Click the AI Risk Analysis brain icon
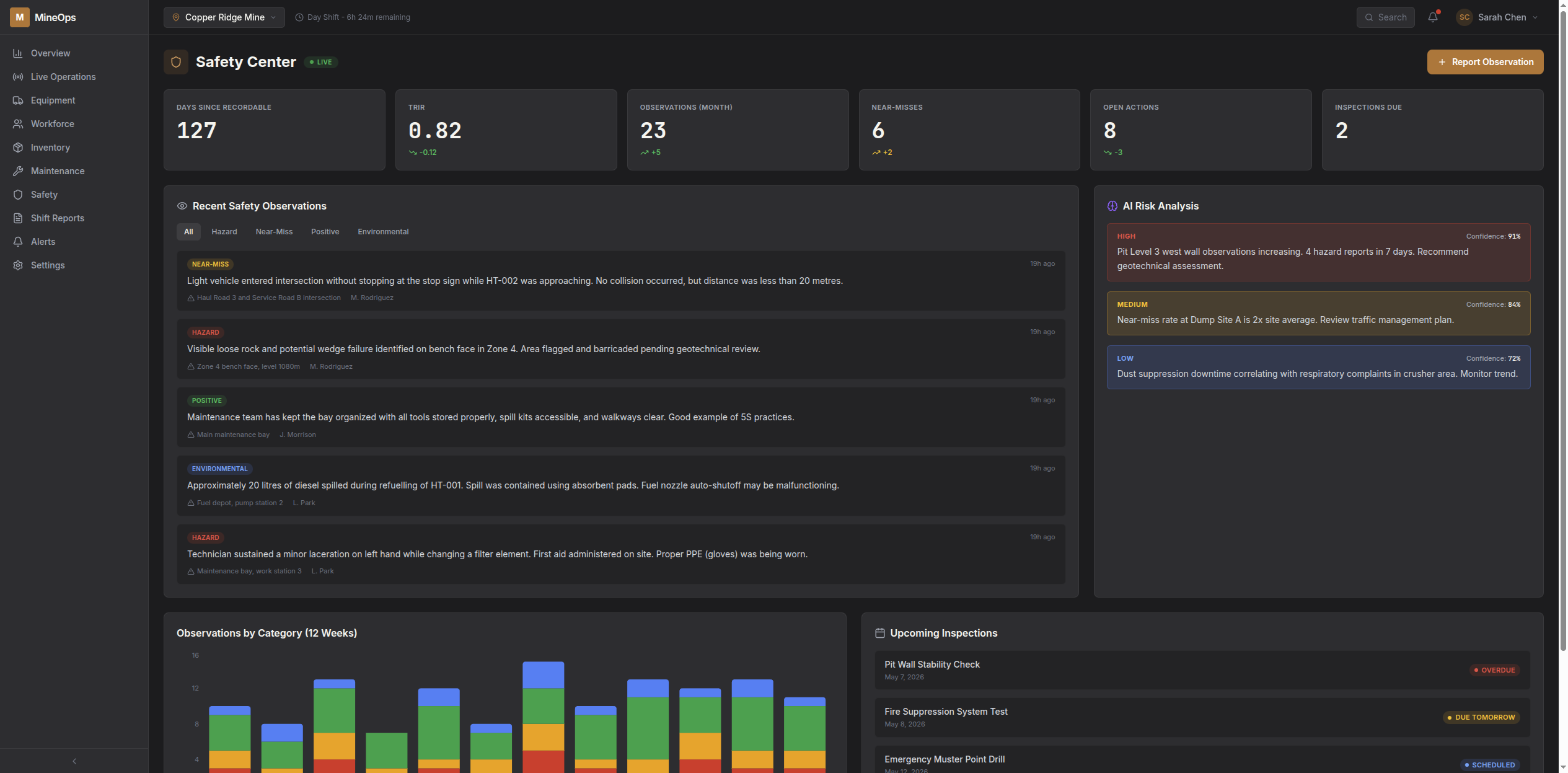The height and width of the screenshot is (773, 1568). [x=1112, y=206]
